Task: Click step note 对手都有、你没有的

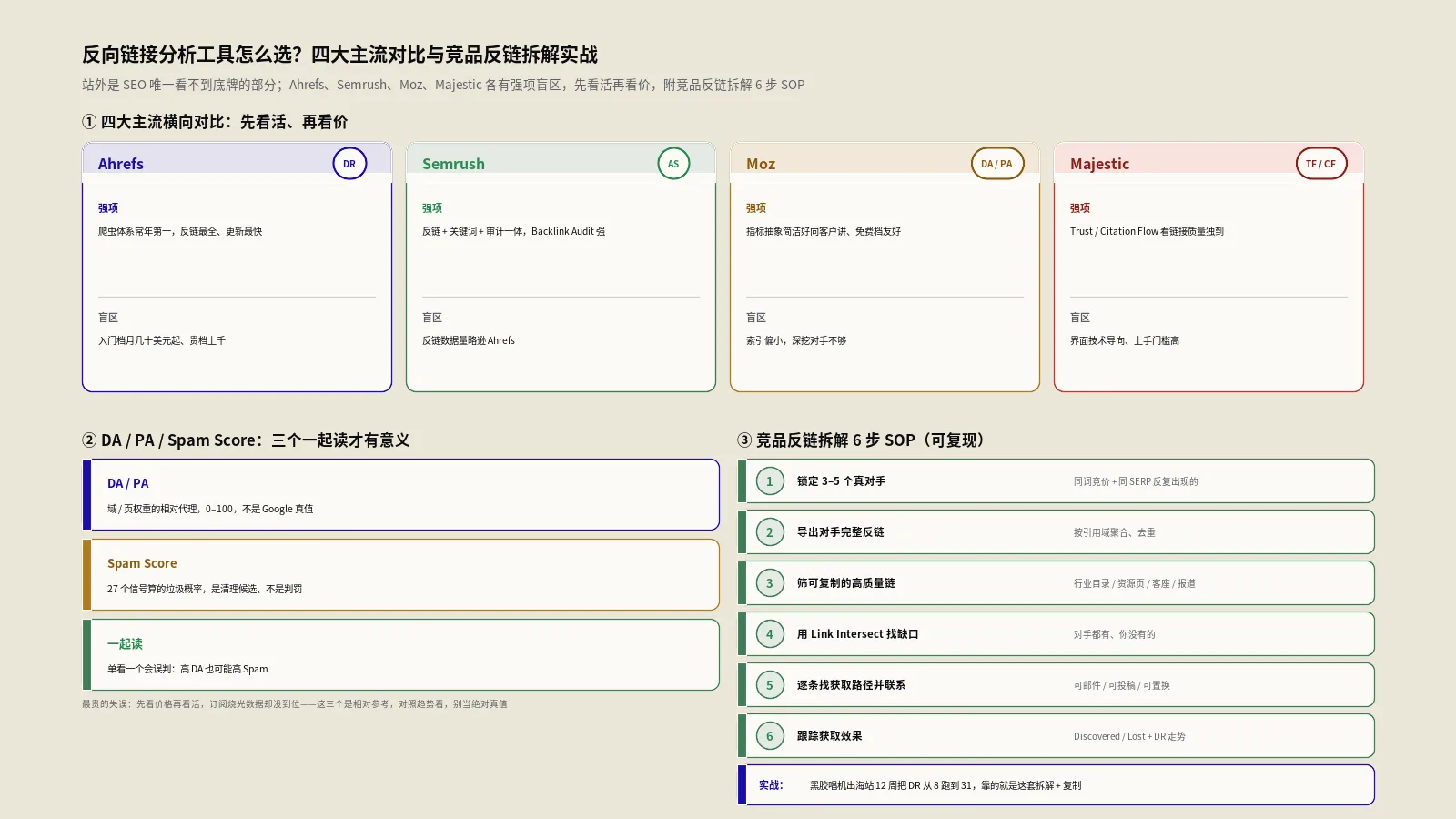Action: coord(1115,634)
